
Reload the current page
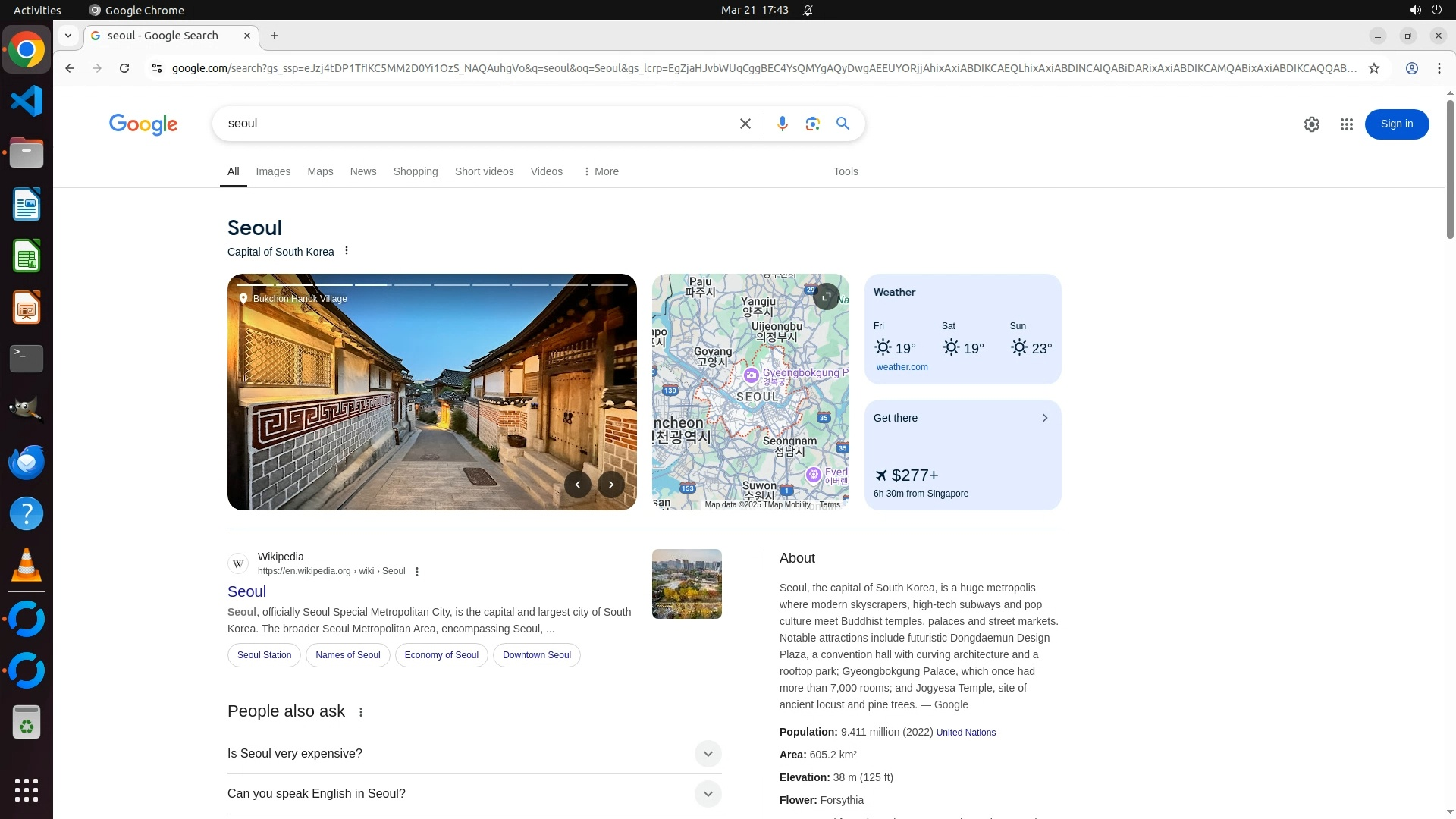(124, 68)
